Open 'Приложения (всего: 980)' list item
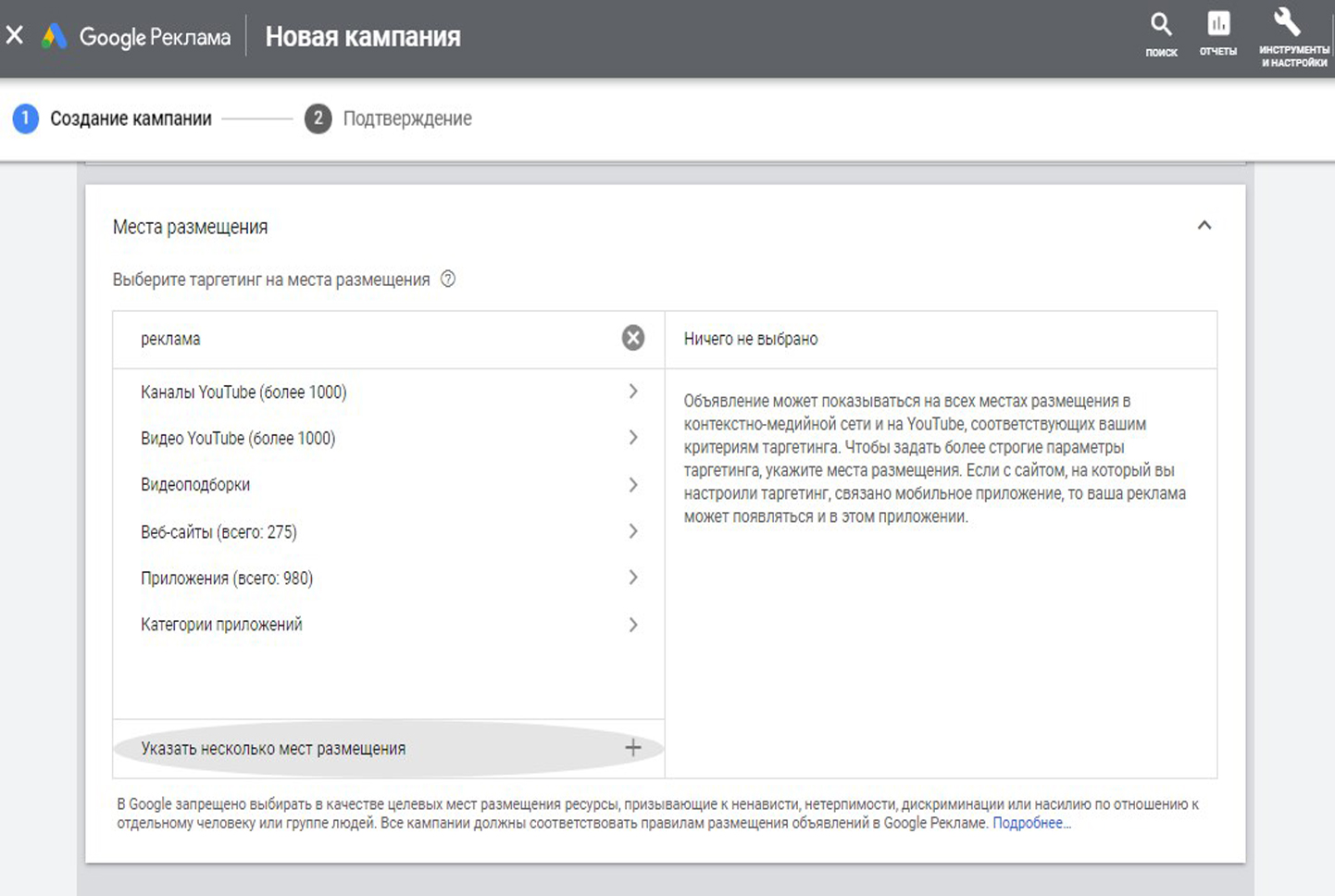Viewport: 1335px width, 896px height. point(227,579)
